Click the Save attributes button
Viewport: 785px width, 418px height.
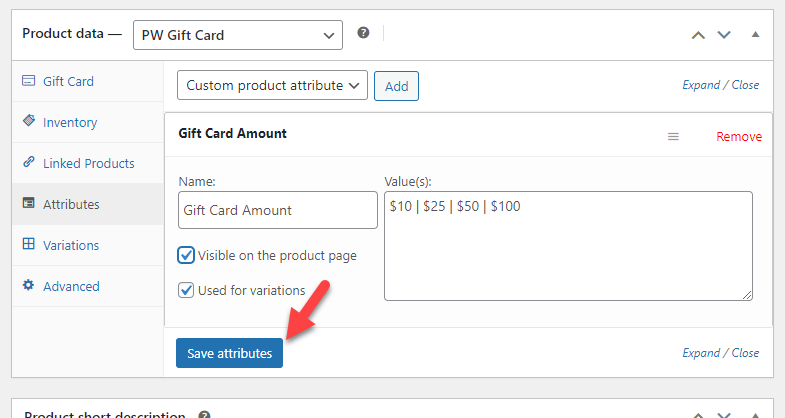tap(229, 353)
